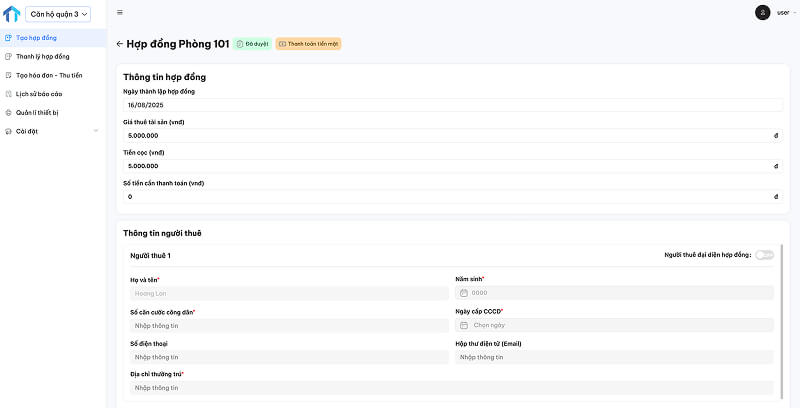Click the back arrow beside Hợp đồng Phòng 101

[x=120, y=44]
